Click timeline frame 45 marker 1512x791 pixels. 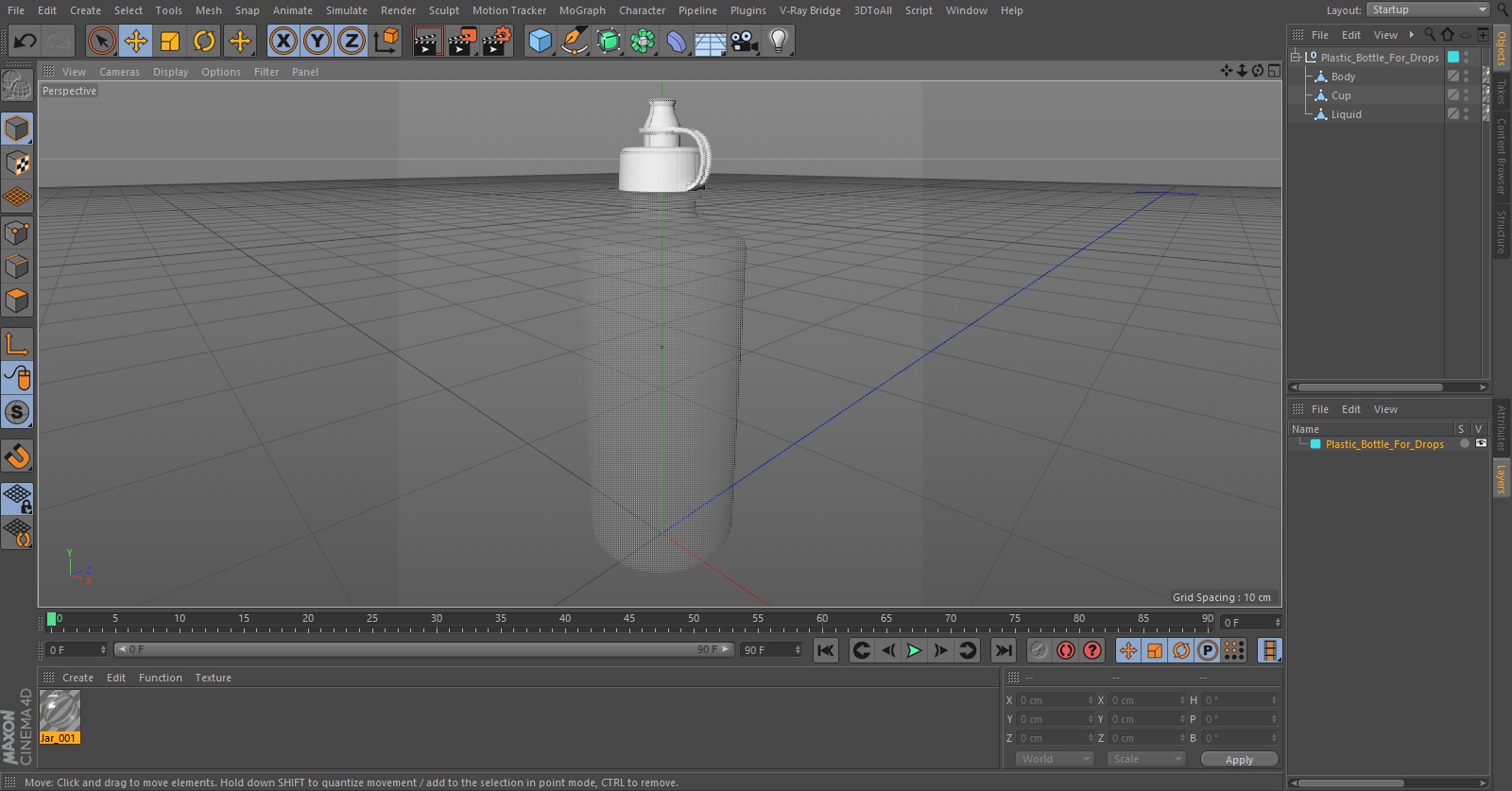(x=628, y=619)
